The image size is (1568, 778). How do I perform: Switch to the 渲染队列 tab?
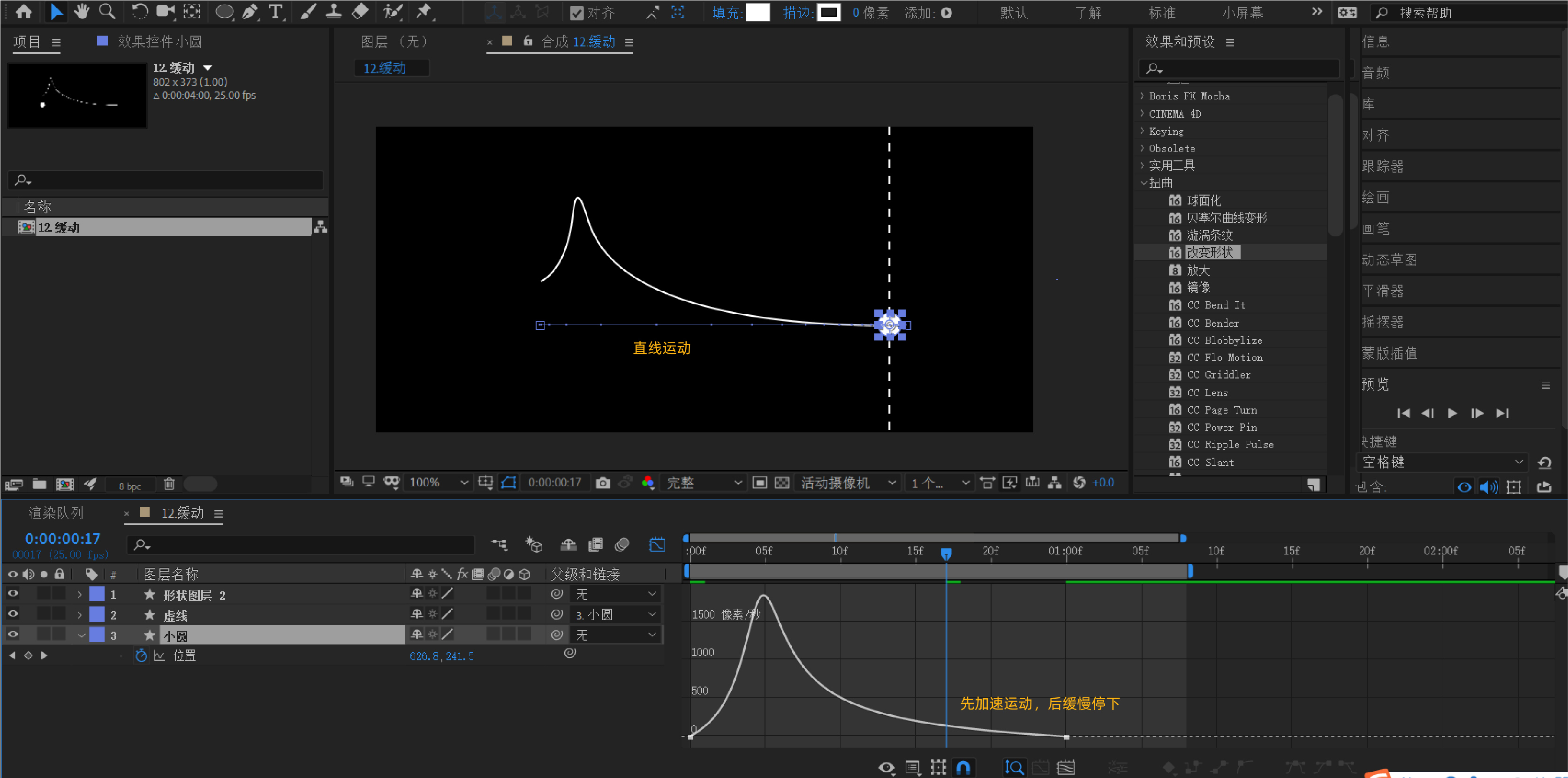coord(56,513)
